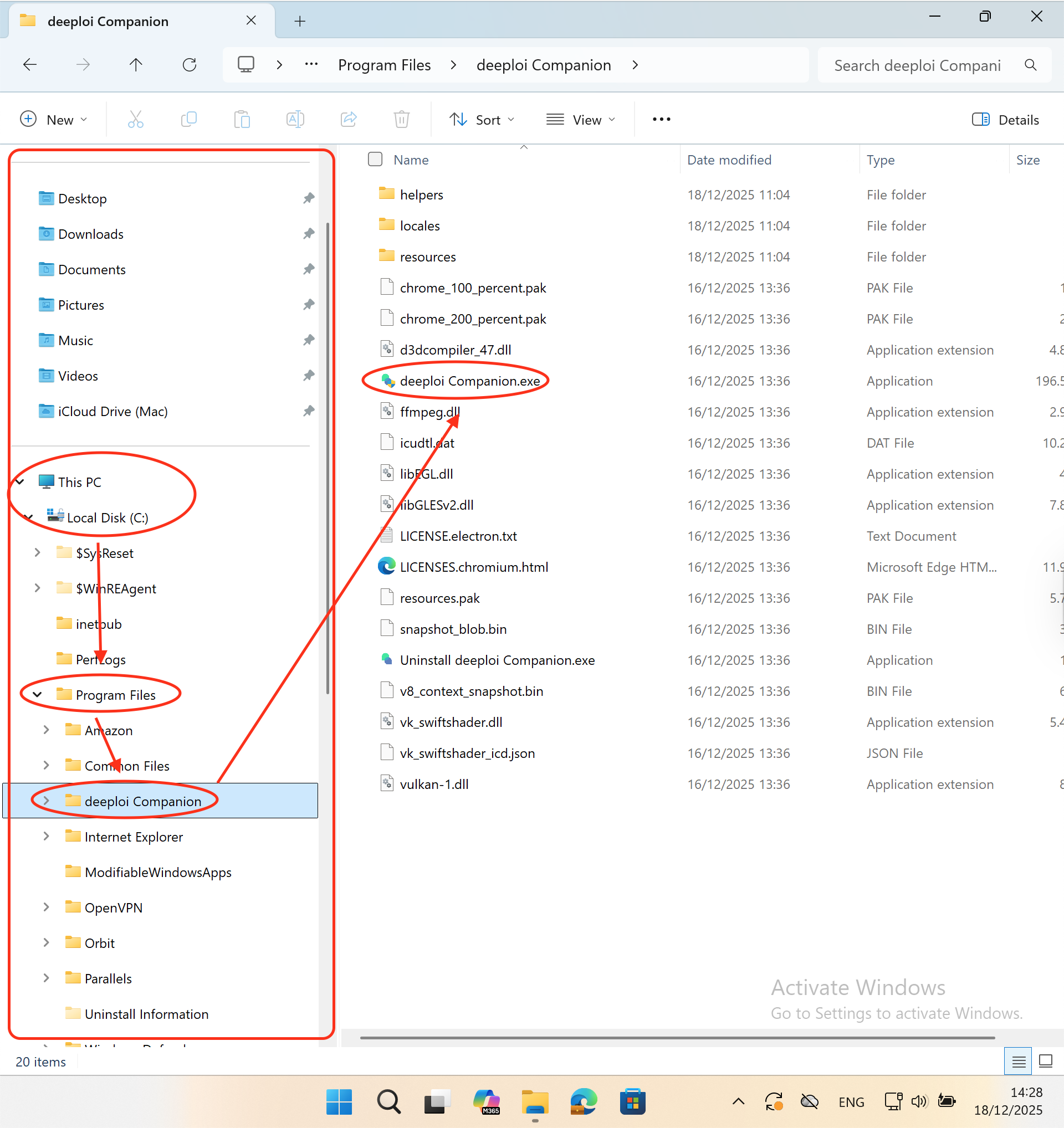Click the Cut scissors icon in toolbar
Viewport: 1064px width, 1128px height.
[136, 120]
